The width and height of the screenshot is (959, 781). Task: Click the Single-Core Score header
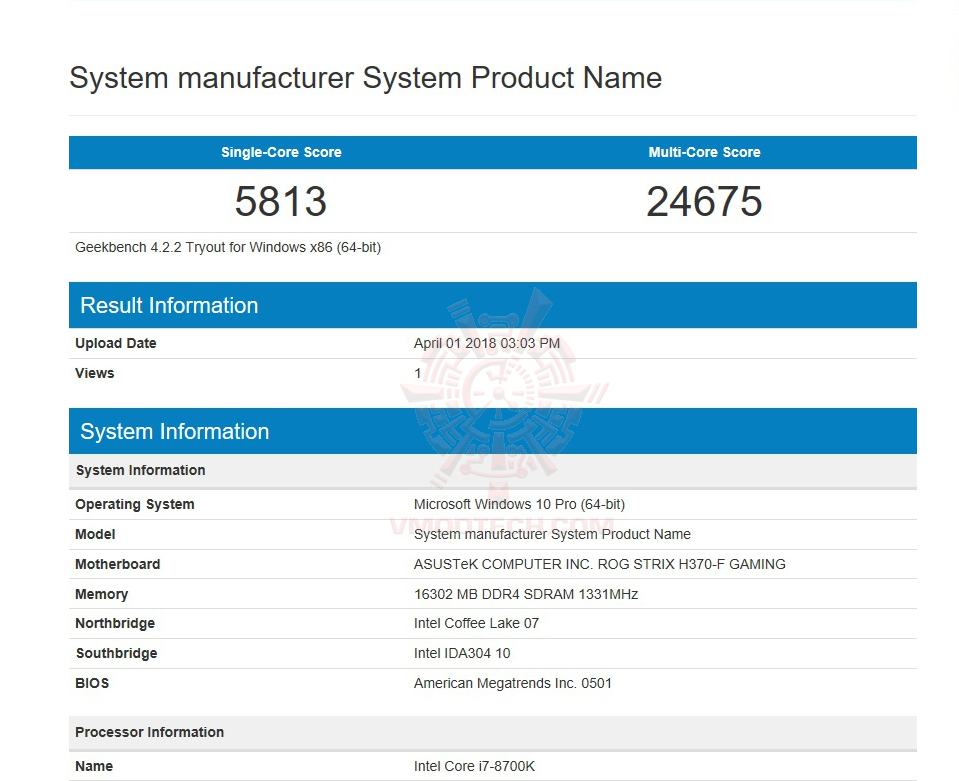click(281, 152)
